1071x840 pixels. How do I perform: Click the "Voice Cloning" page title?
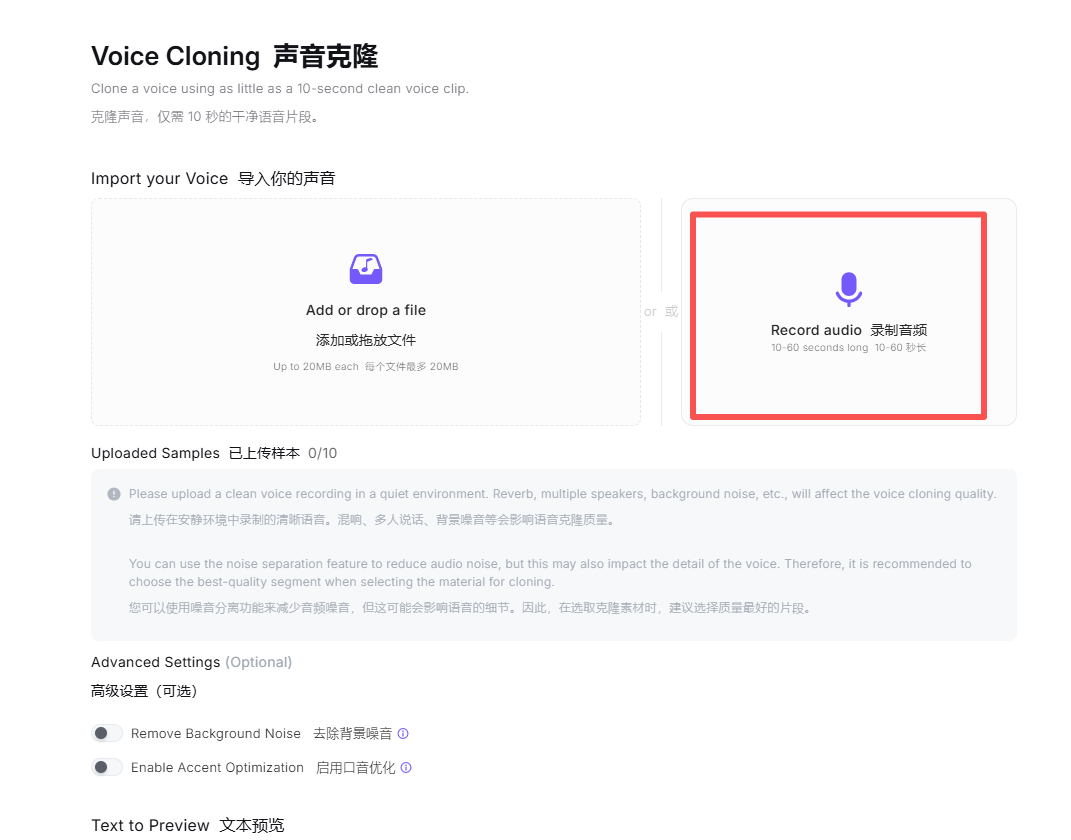[x=175, y=56]
